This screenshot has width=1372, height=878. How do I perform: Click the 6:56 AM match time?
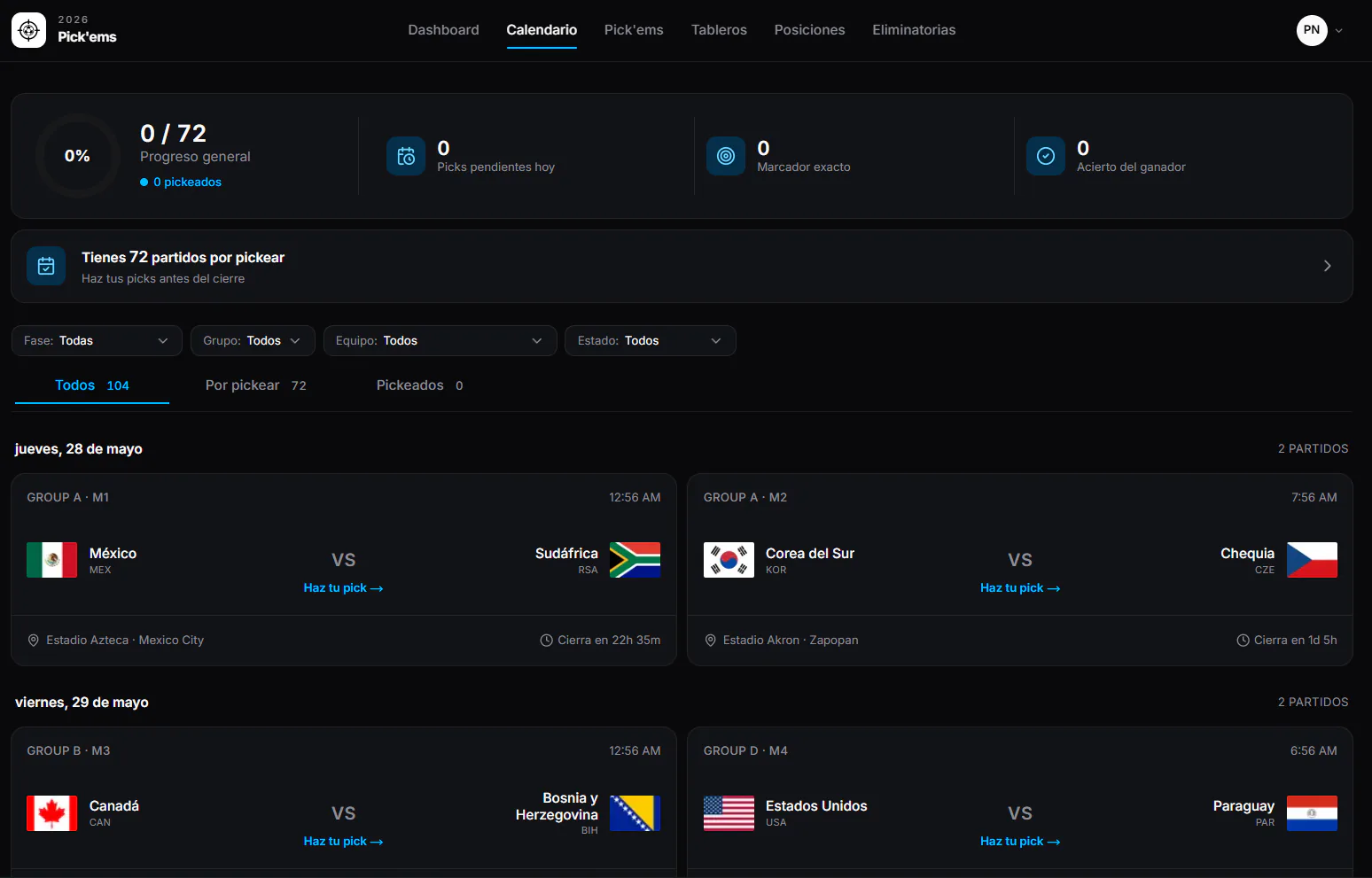click(x=1314, y=750)
